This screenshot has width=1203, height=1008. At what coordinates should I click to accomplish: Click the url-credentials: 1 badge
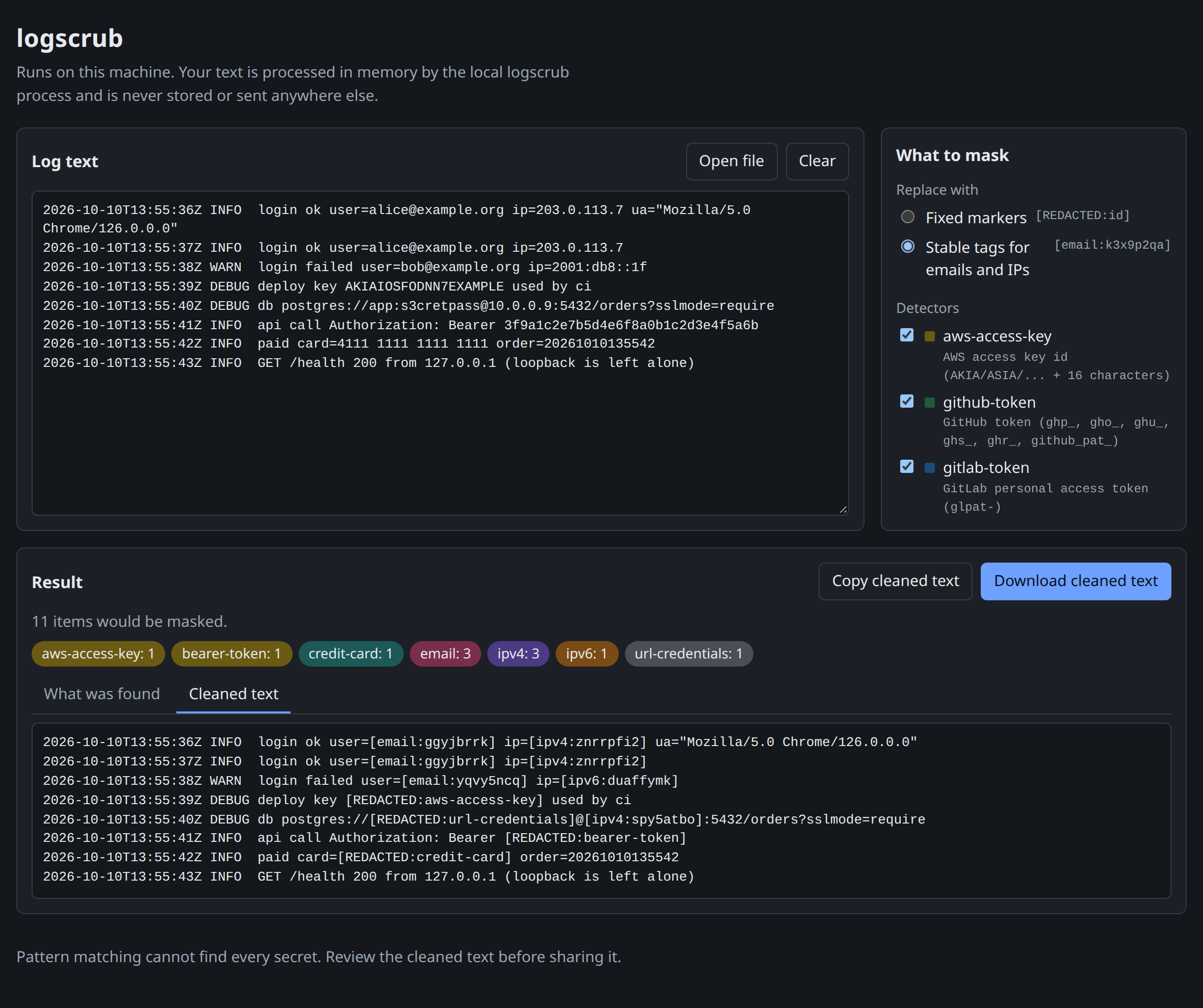tap(689, 653)
